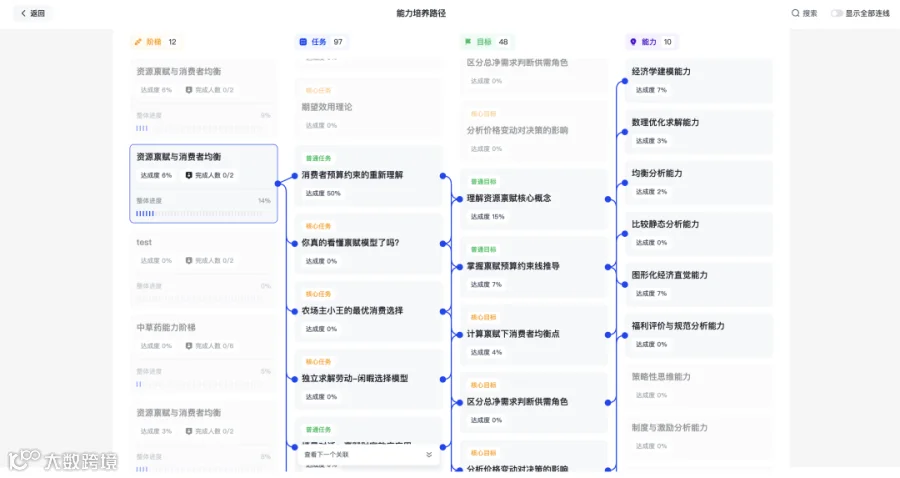Viewport: 900px width, 478px height.
Task: Click the badge icon in the test card
Action: pos(188,261)
